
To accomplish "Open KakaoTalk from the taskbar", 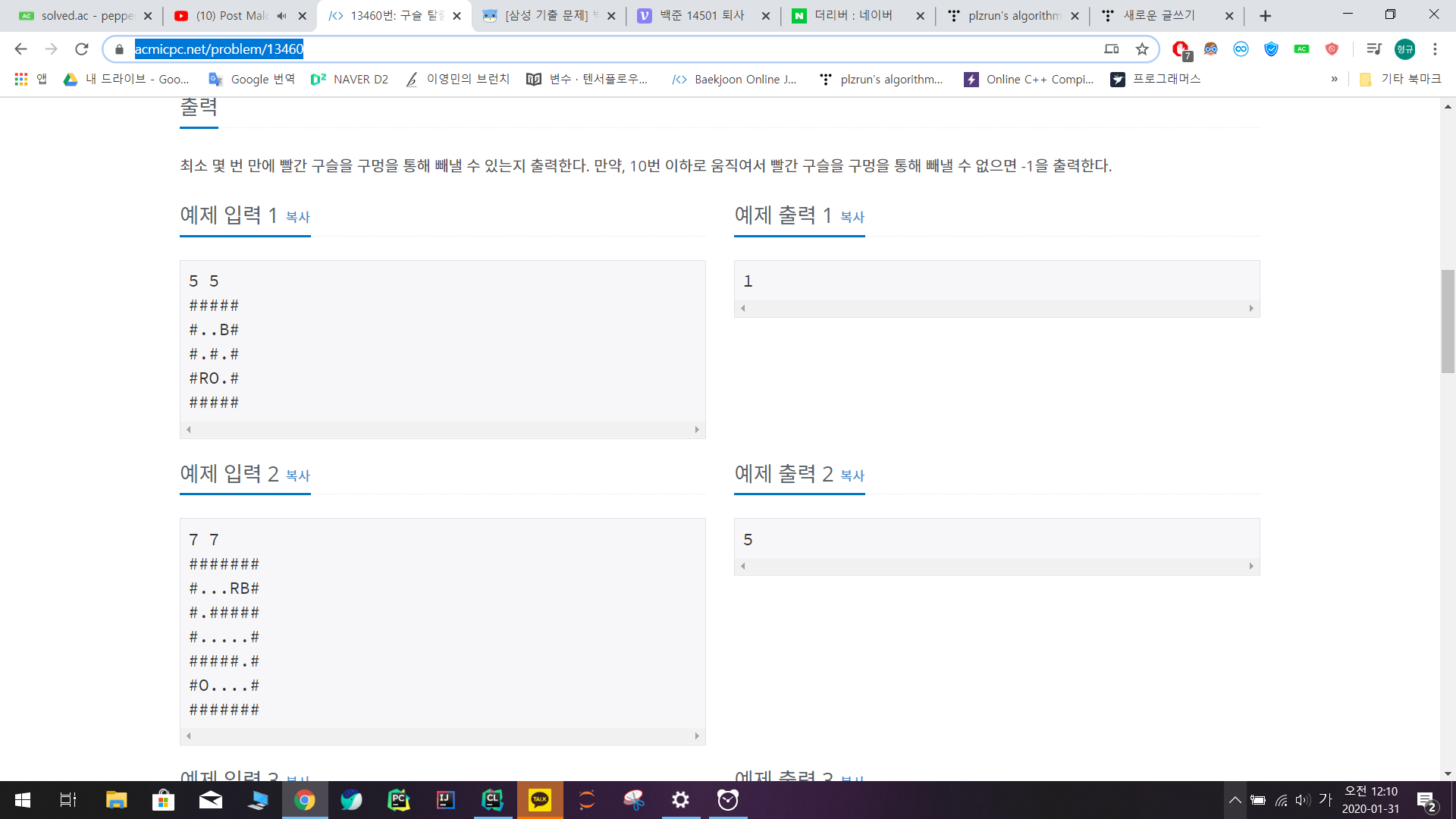I will pyautogui.click(x=540, y=800).
